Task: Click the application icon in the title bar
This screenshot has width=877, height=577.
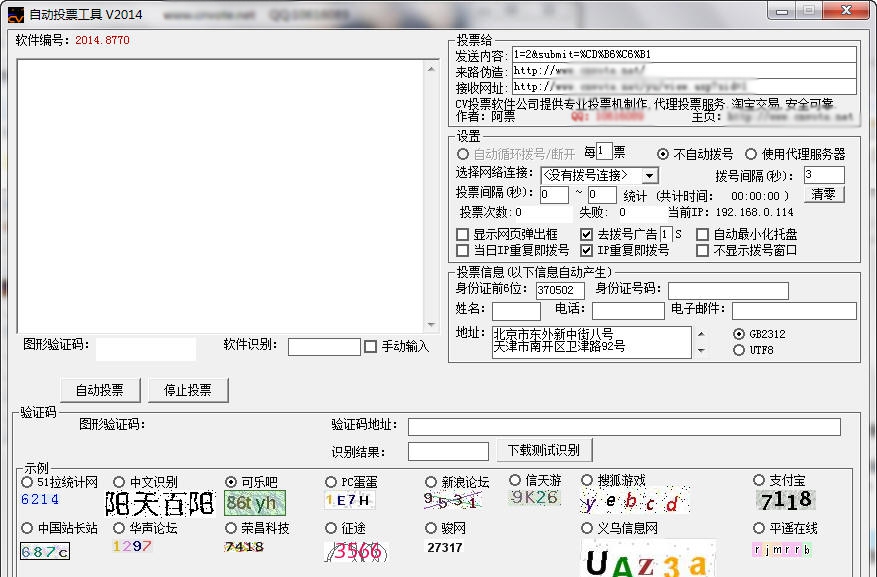Action: (14, 12)
